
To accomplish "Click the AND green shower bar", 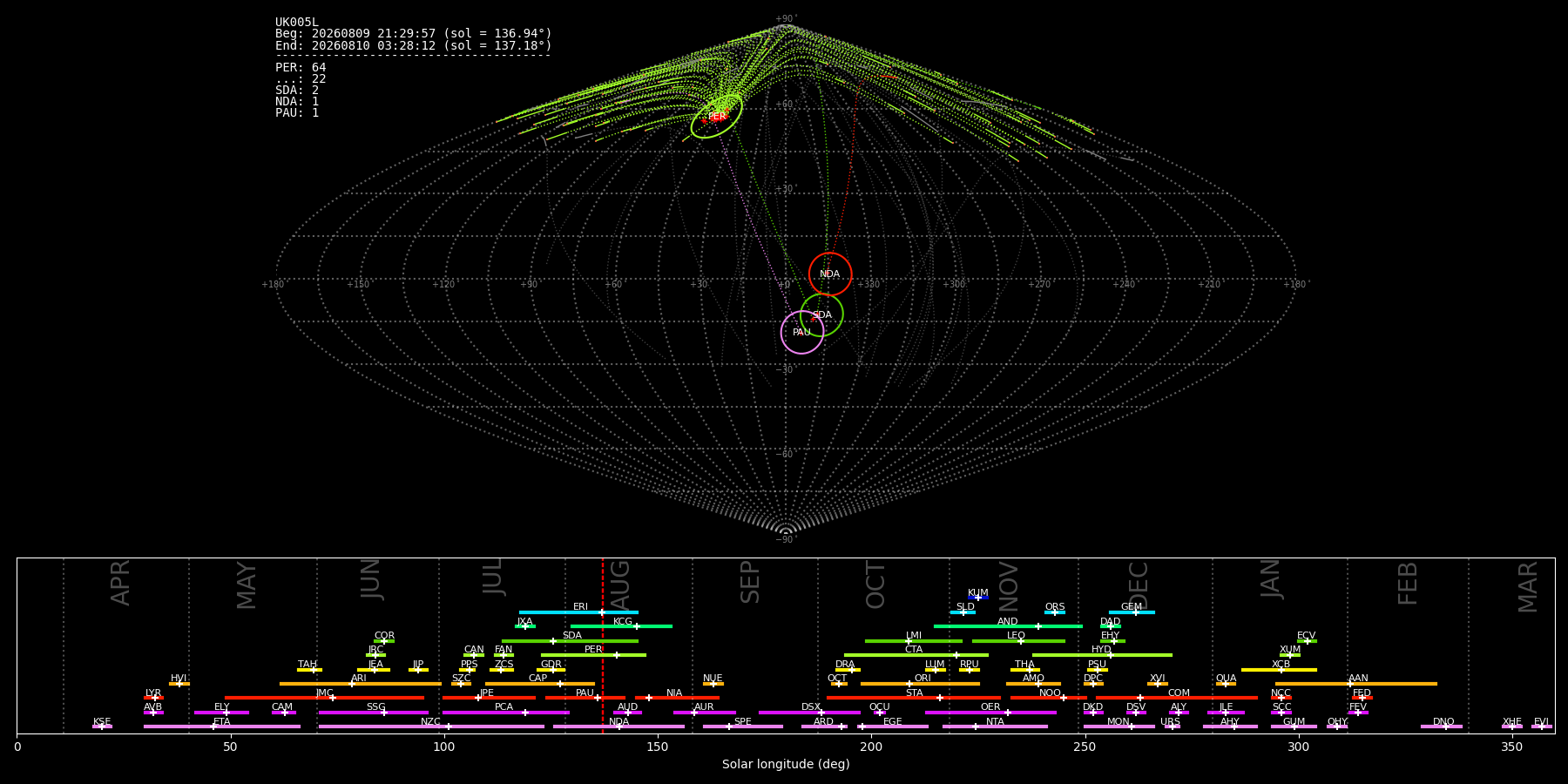I will click(1008, 626).
